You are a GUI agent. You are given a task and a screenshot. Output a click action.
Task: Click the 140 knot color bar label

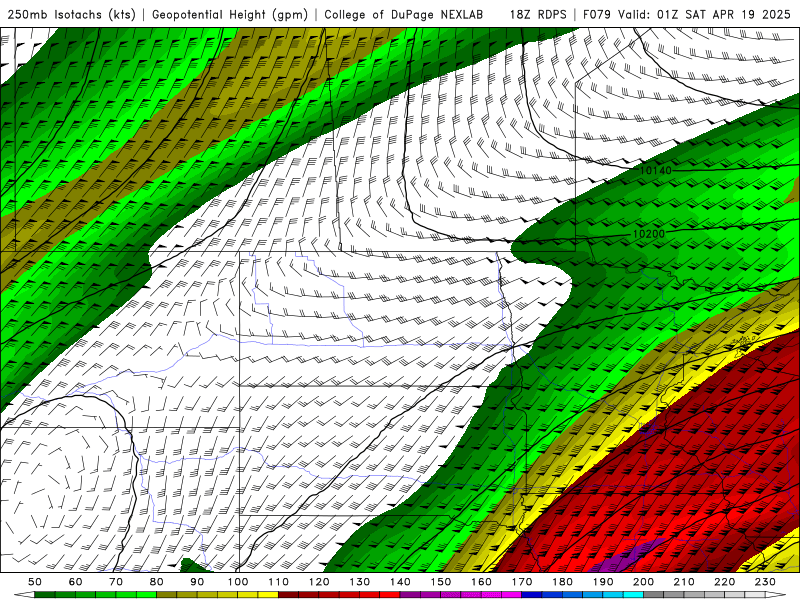tap(400, 582)
